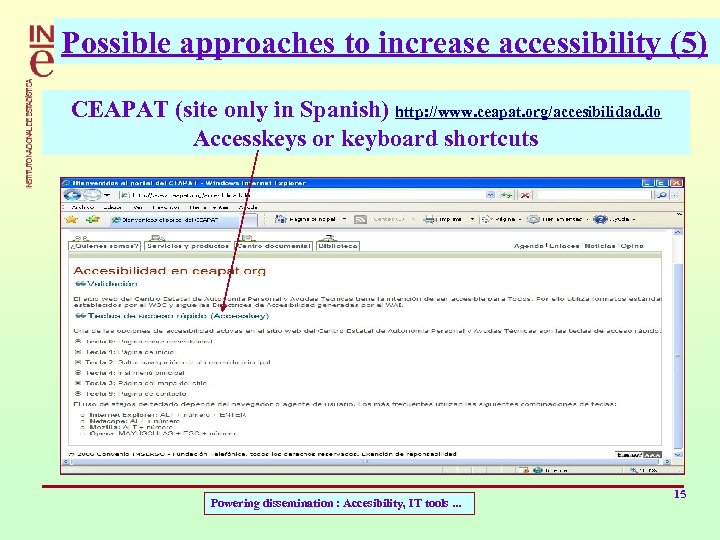Click the horizontal scrollbar of the page
The image size is (720, 540).
[x=365, y=461]
